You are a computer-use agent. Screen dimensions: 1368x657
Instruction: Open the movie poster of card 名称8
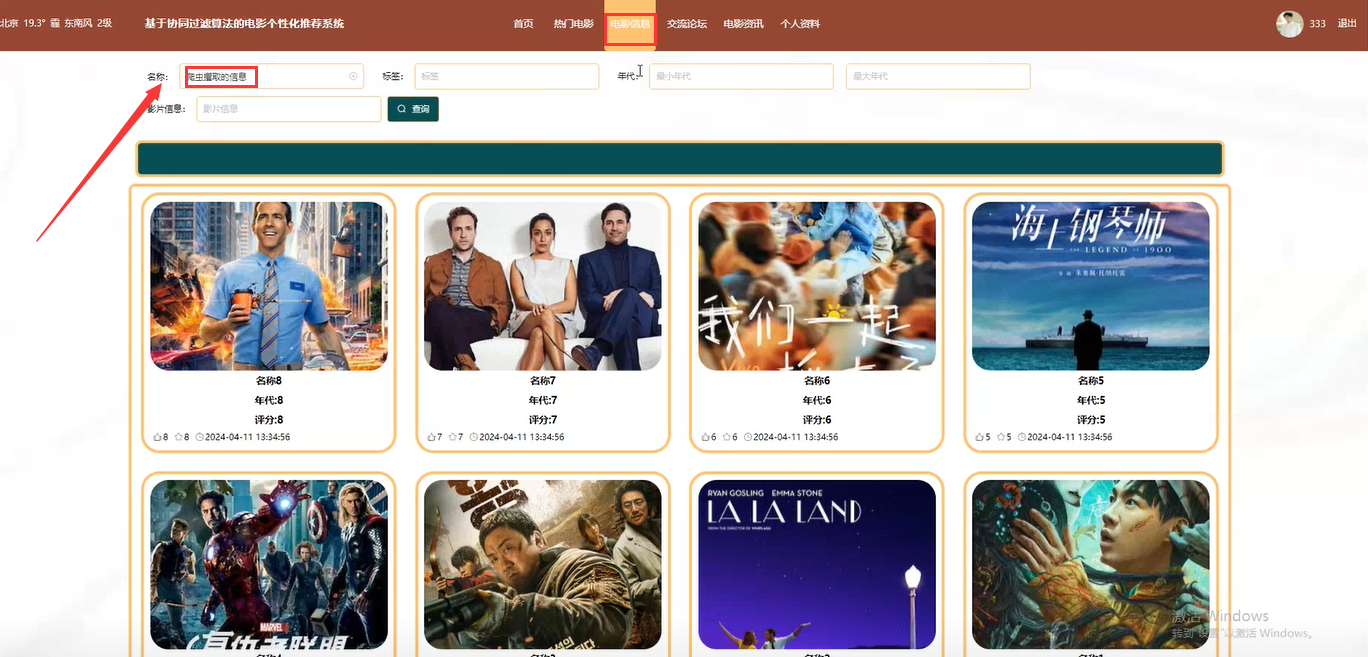click(269, 286)
